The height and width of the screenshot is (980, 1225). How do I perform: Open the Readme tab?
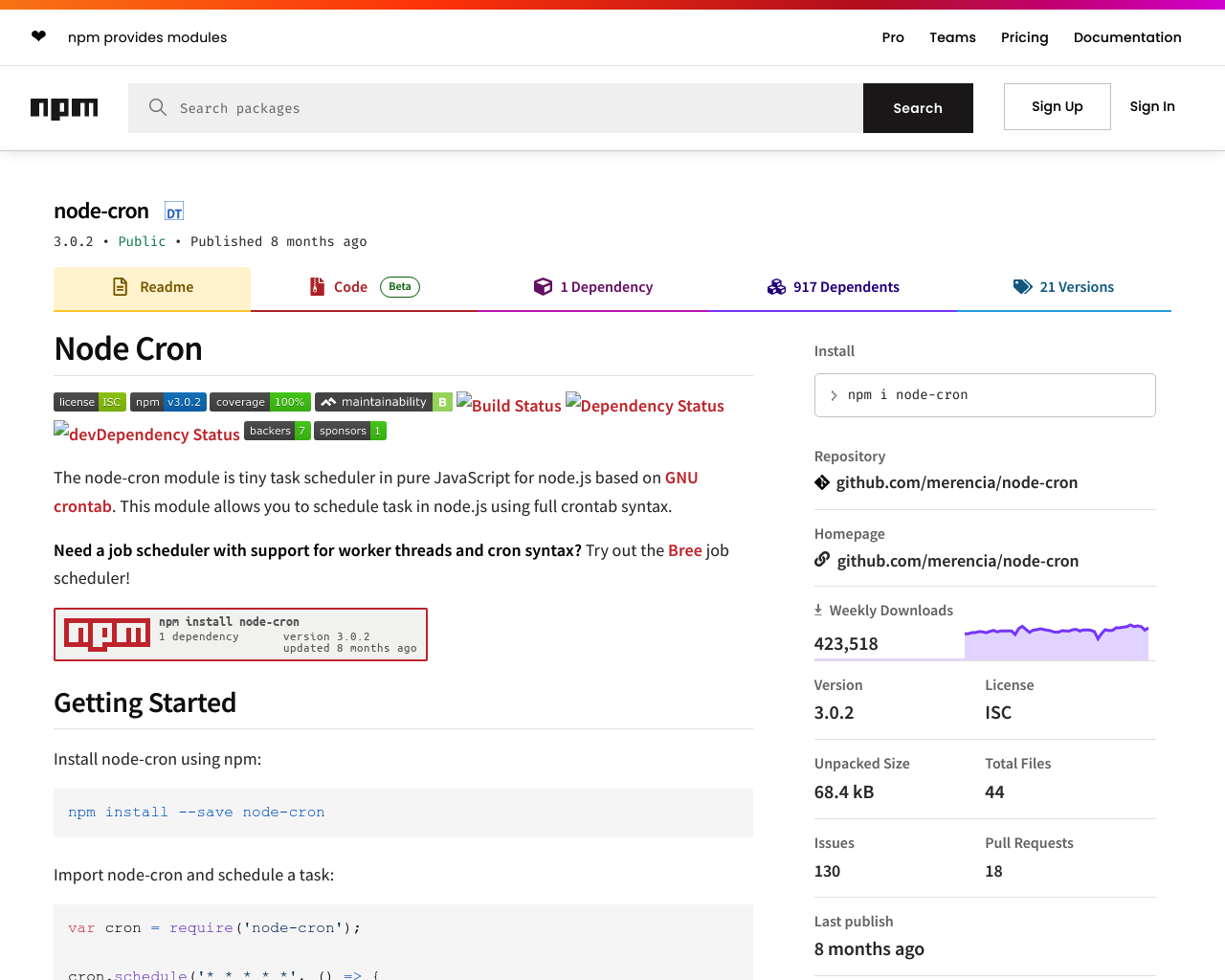152,287
